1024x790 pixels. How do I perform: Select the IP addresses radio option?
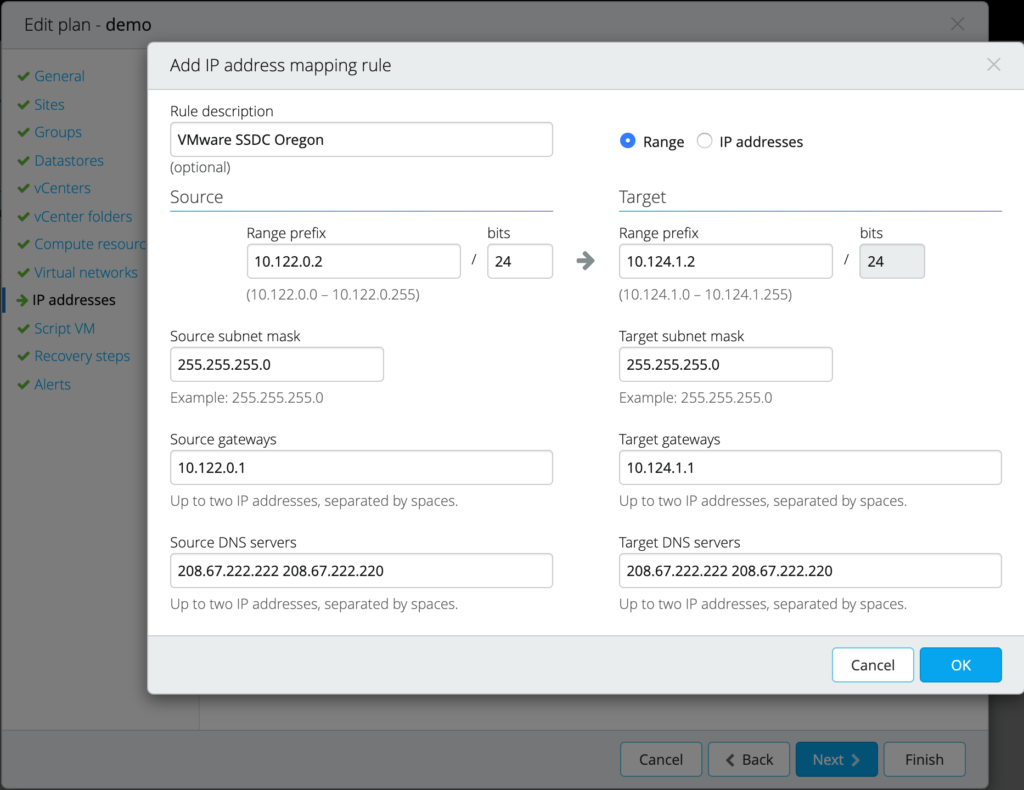704,141
